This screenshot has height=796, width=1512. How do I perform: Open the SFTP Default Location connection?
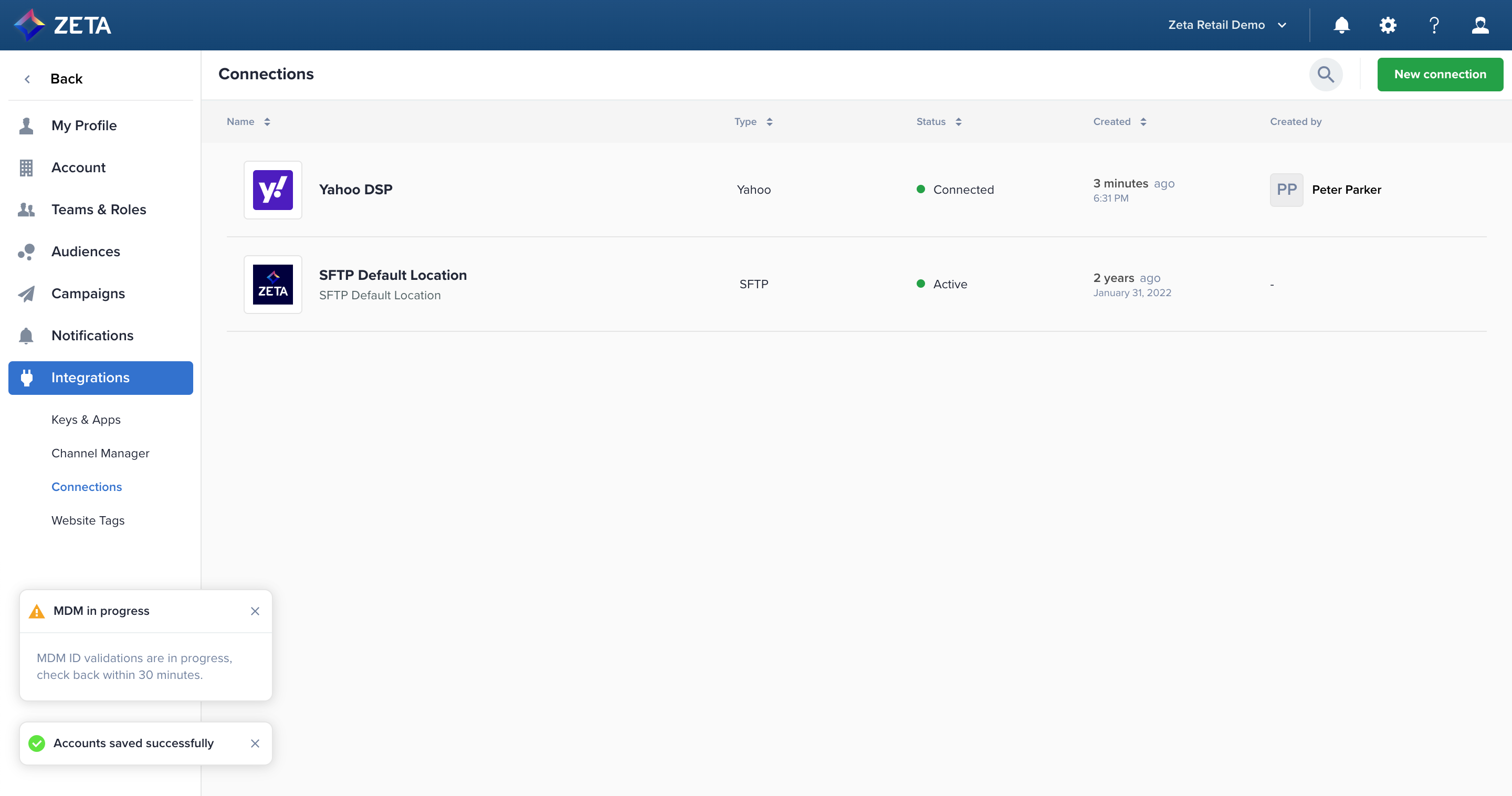pyautogui.click(x=393, y=275)
